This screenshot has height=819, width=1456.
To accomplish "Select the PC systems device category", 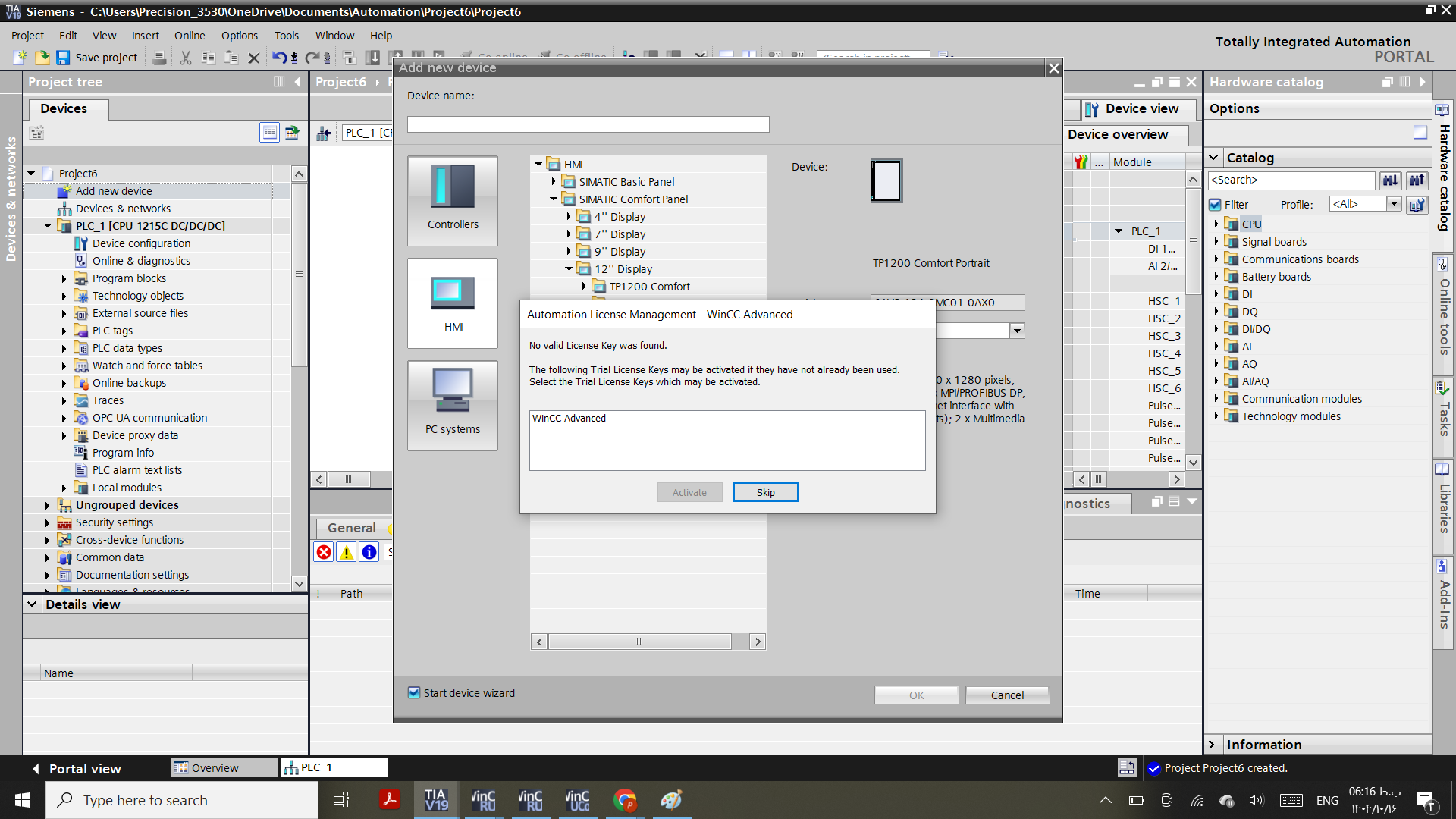I will (453, 406).
